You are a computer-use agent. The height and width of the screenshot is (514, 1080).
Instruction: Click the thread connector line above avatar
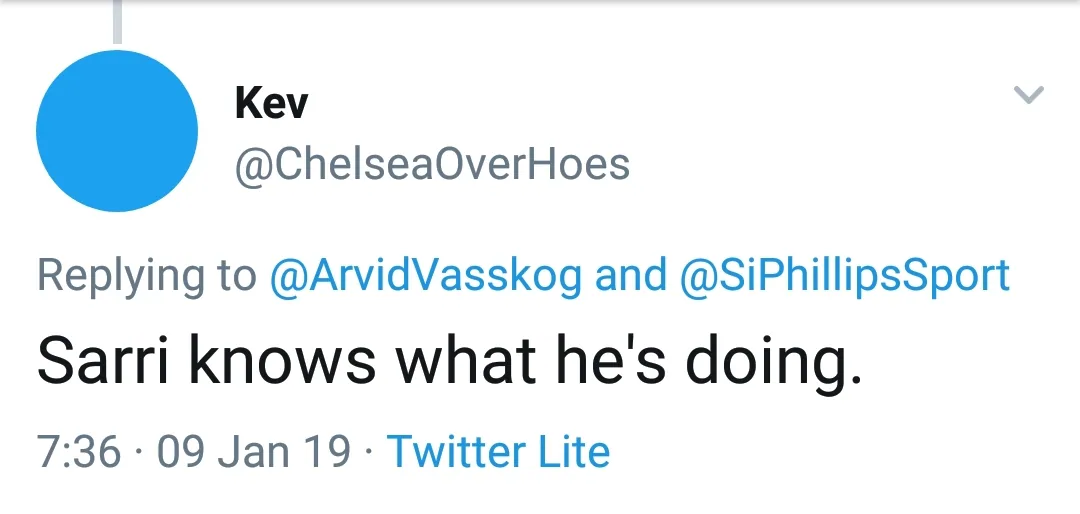pyautogui.click(x=117, y=22)
